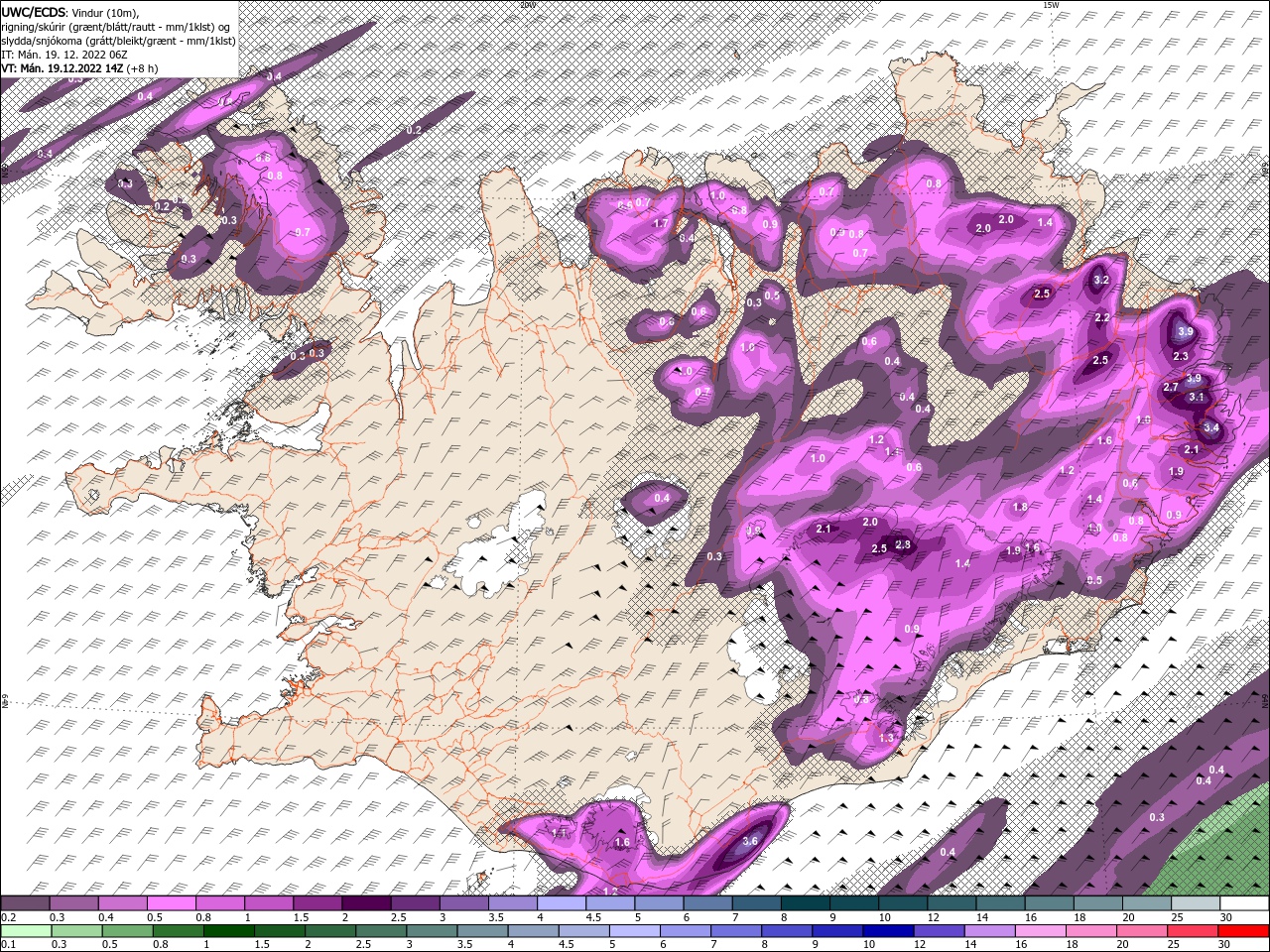Click the '12' label in the lower legend row
The image size is (1270, 952).
pyautogui.click(x=920, y=944)
